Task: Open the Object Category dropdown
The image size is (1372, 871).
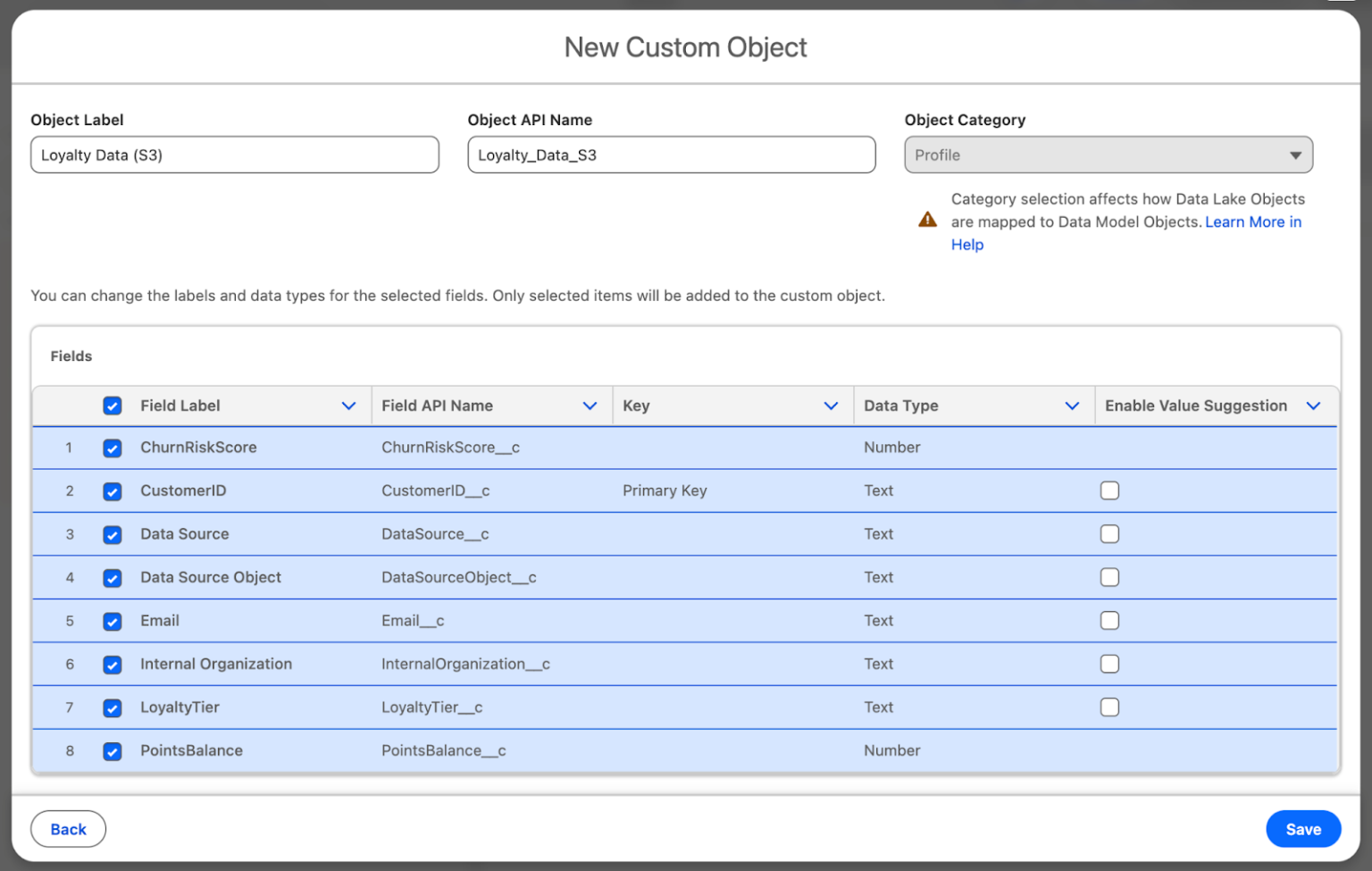Action: [x=1108, y=155]
